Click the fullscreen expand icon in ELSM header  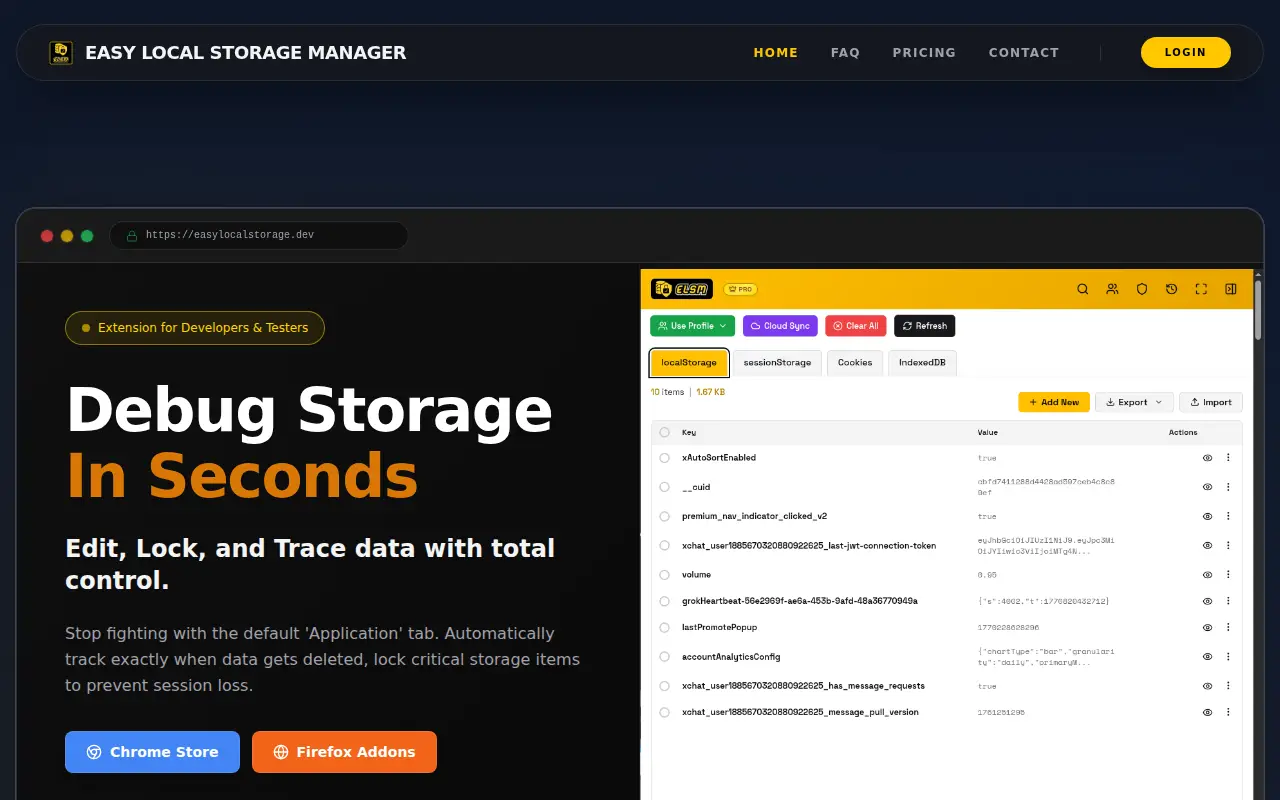pyautogui.click(x=1201, y=289)
